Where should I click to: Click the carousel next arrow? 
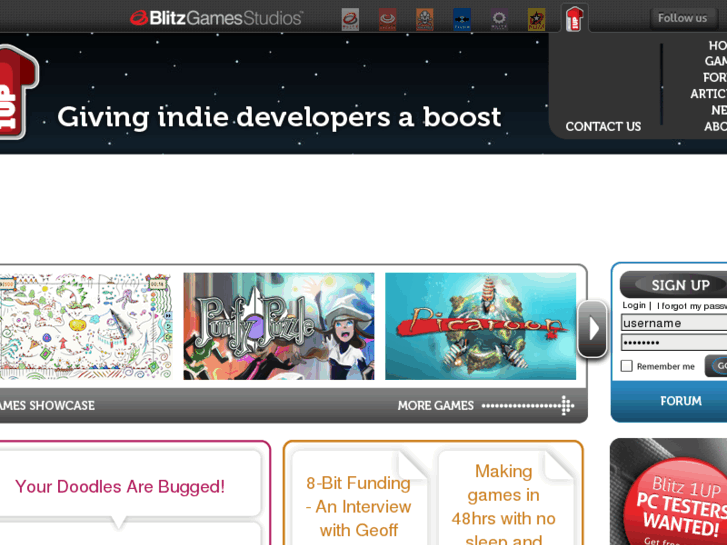point(592,329)
